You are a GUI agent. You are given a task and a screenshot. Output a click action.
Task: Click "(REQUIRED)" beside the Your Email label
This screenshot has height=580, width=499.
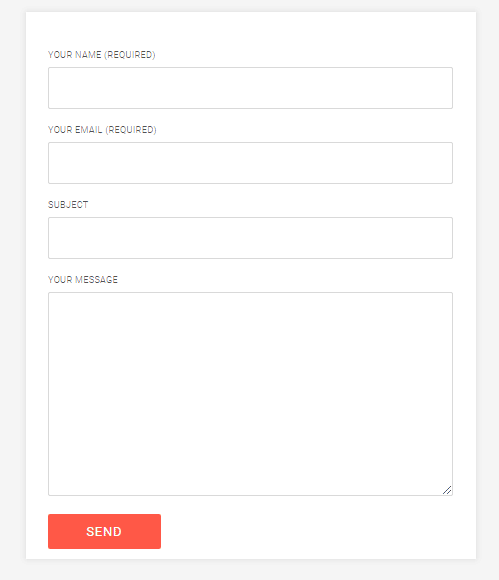[131, 130]
